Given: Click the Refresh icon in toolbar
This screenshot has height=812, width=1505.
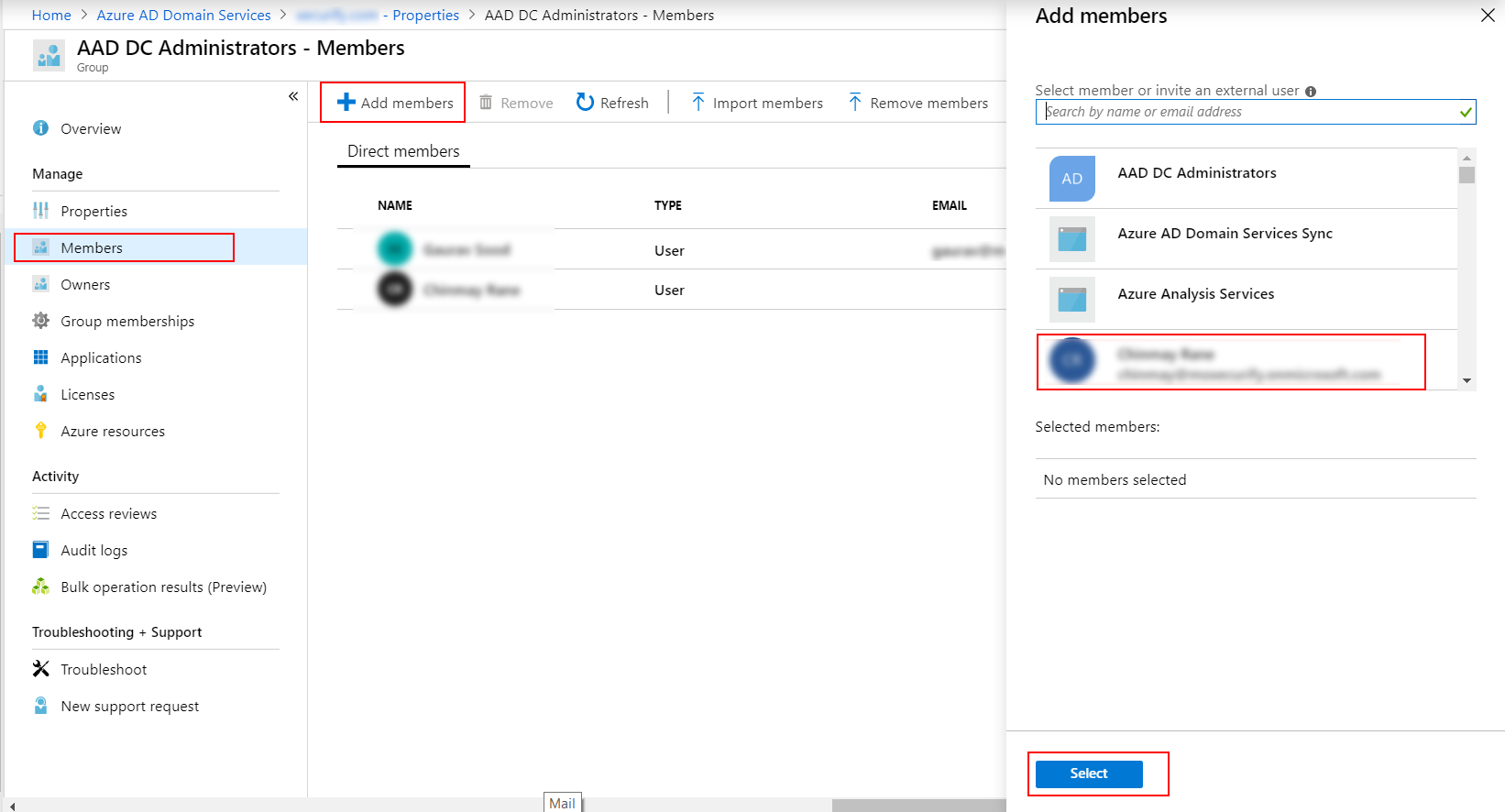Looking at the screenshot, I should [585, 103].
